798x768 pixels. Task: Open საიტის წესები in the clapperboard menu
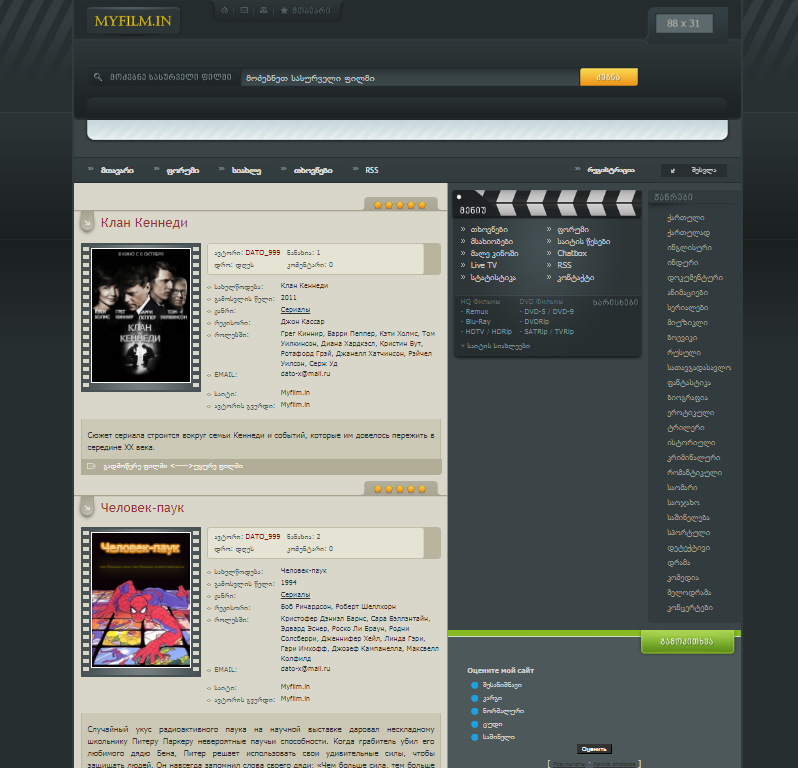[x=583, y=242]
